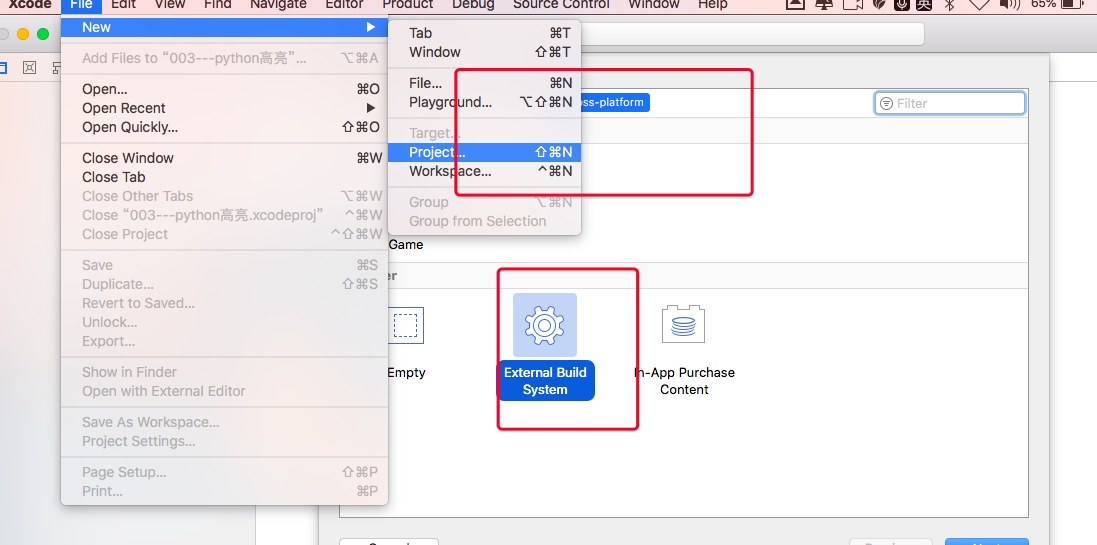Choose the Empty project template icon
1097x545 pixels.
pos(406,325)
